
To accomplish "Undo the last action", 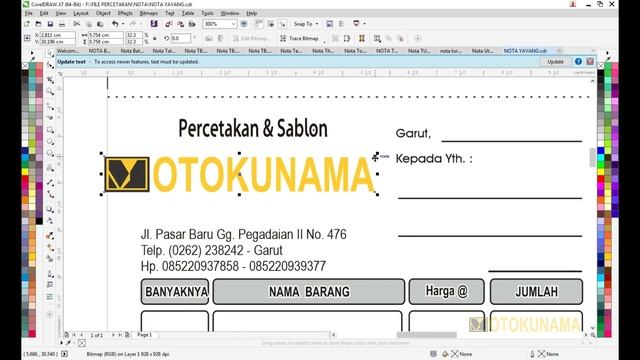I will tap(115, 24).
